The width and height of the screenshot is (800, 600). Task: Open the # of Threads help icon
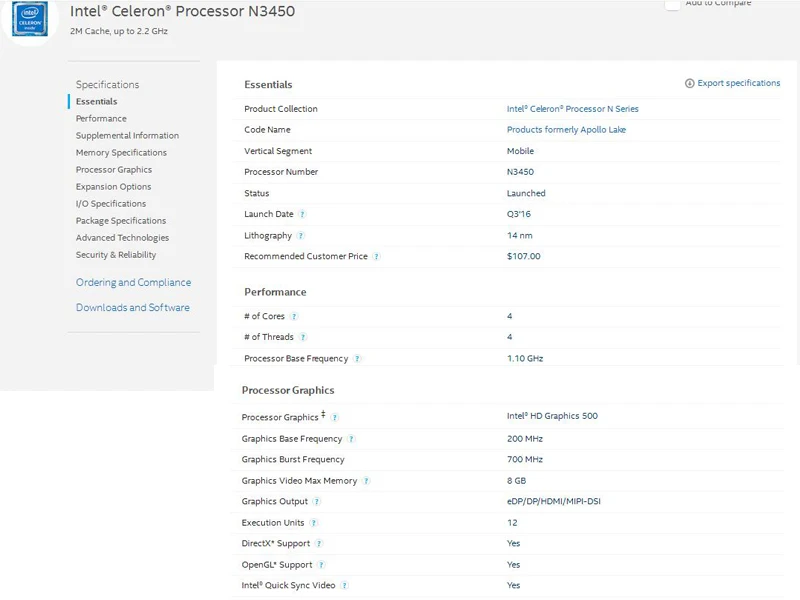(x=303, y=337)
